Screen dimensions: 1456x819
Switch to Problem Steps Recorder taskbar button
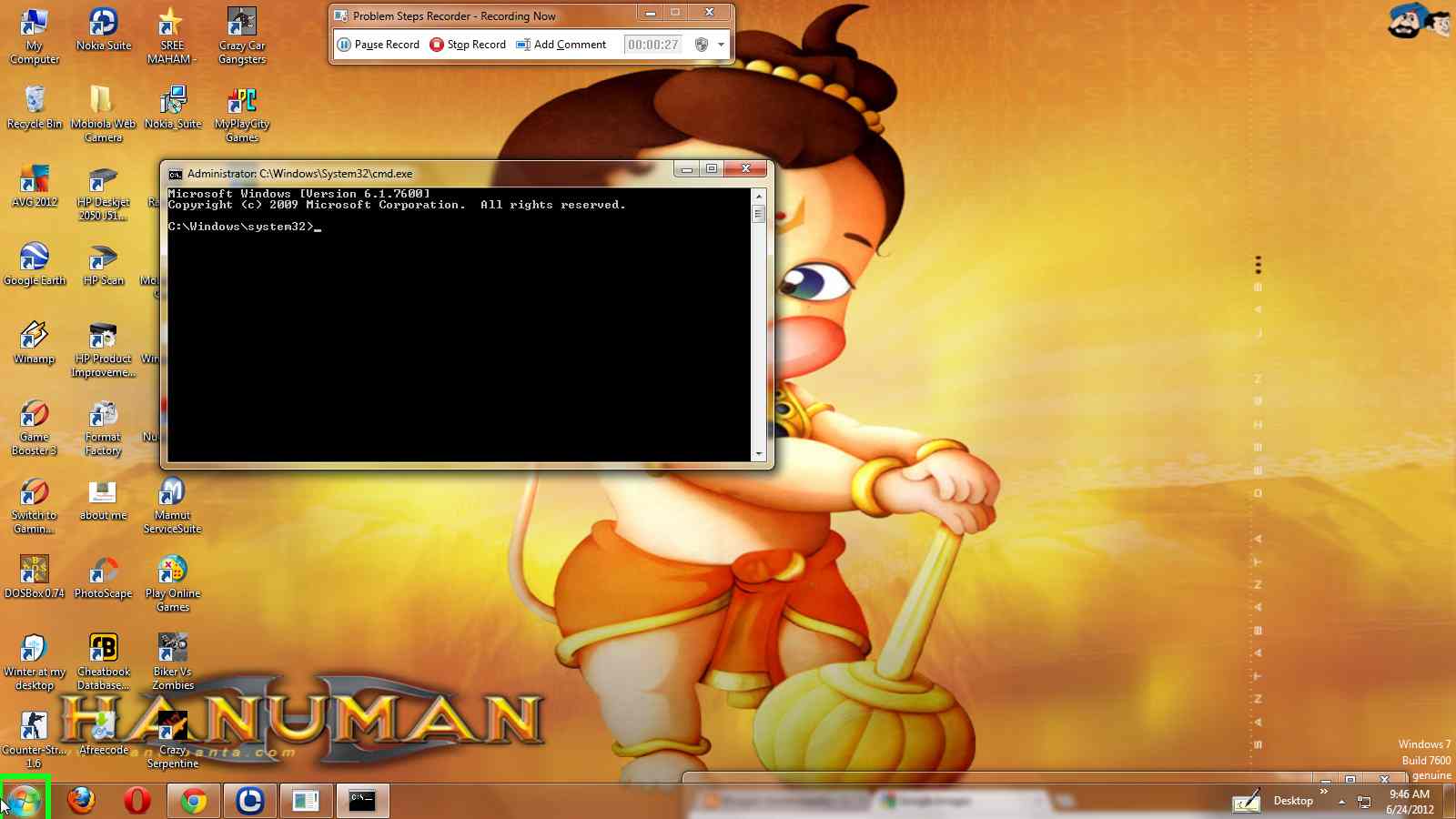coord(306,800)
